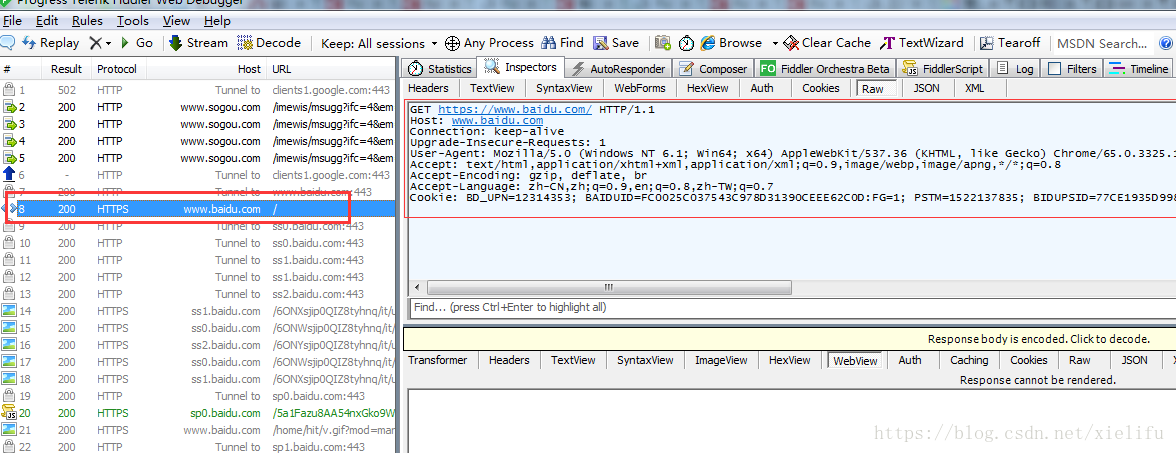Select session 16 ss2.baidu.com image icon
This screenshot has height=453, width=1176.
click(x=9, y=344)
